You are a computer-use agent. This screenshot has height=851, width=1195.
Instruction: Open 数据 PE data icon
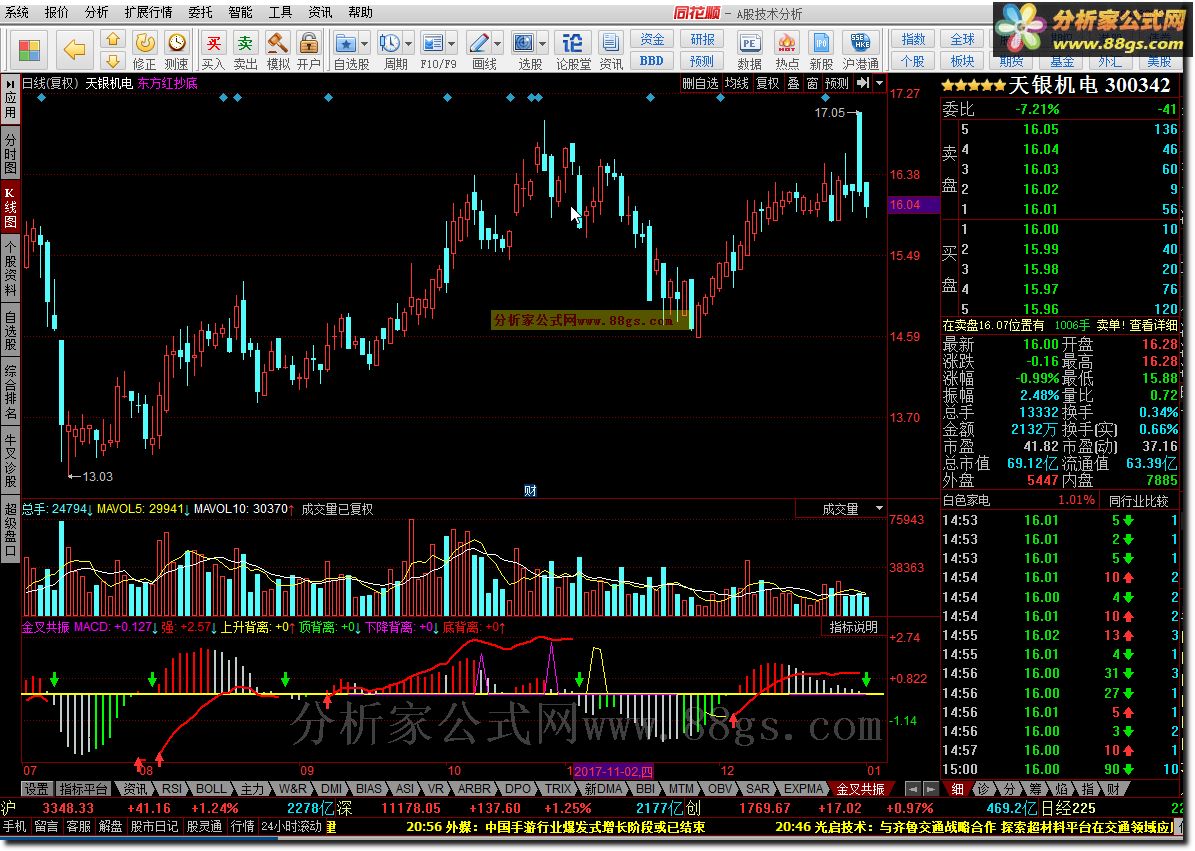[750, 50]
